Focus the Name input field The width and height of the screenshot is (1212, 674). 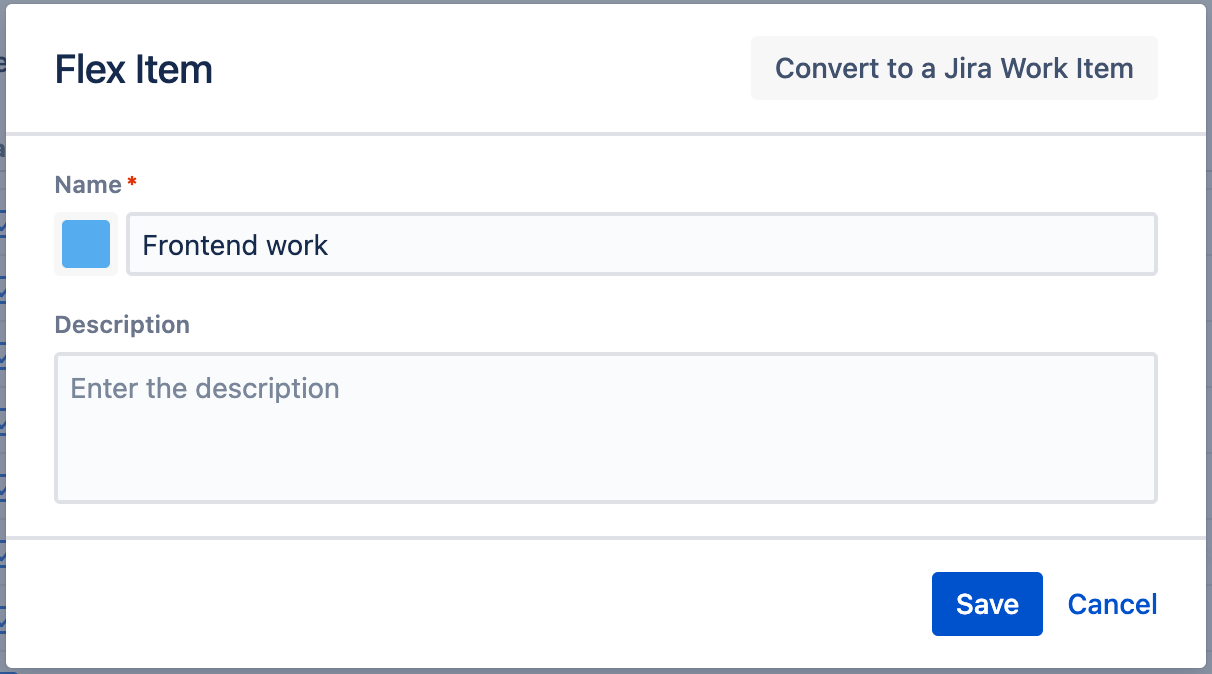pyautogui.click(x=640, y=245)
